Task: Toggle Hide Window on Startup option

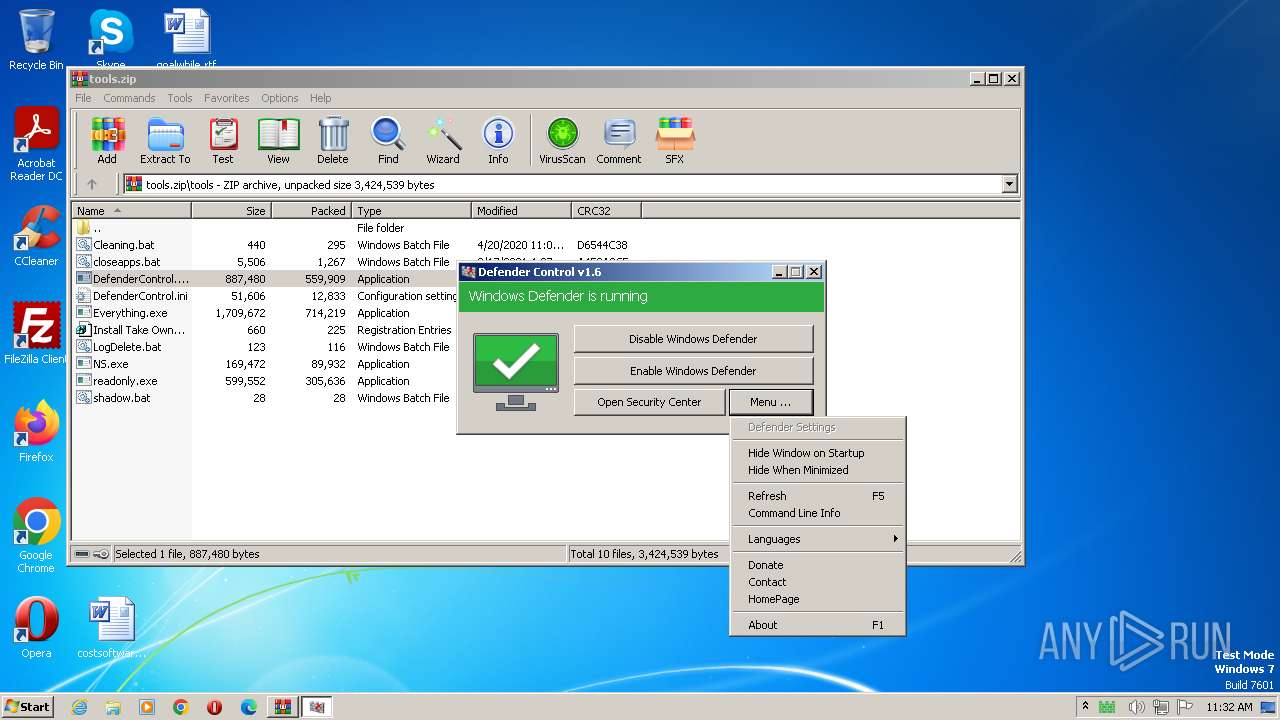Action: point(817,453)
